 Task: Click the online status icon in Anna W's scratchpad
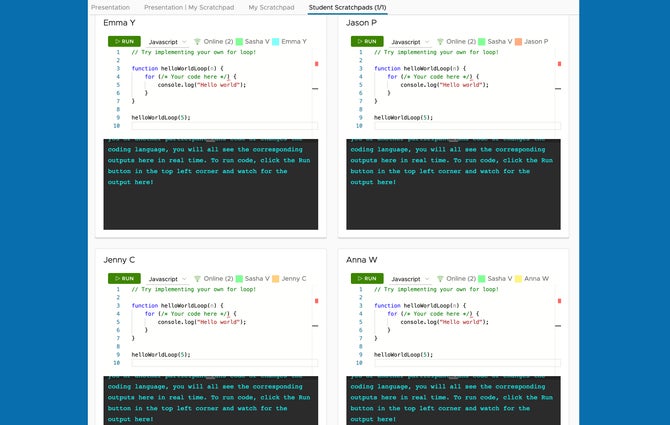[440, 278]
